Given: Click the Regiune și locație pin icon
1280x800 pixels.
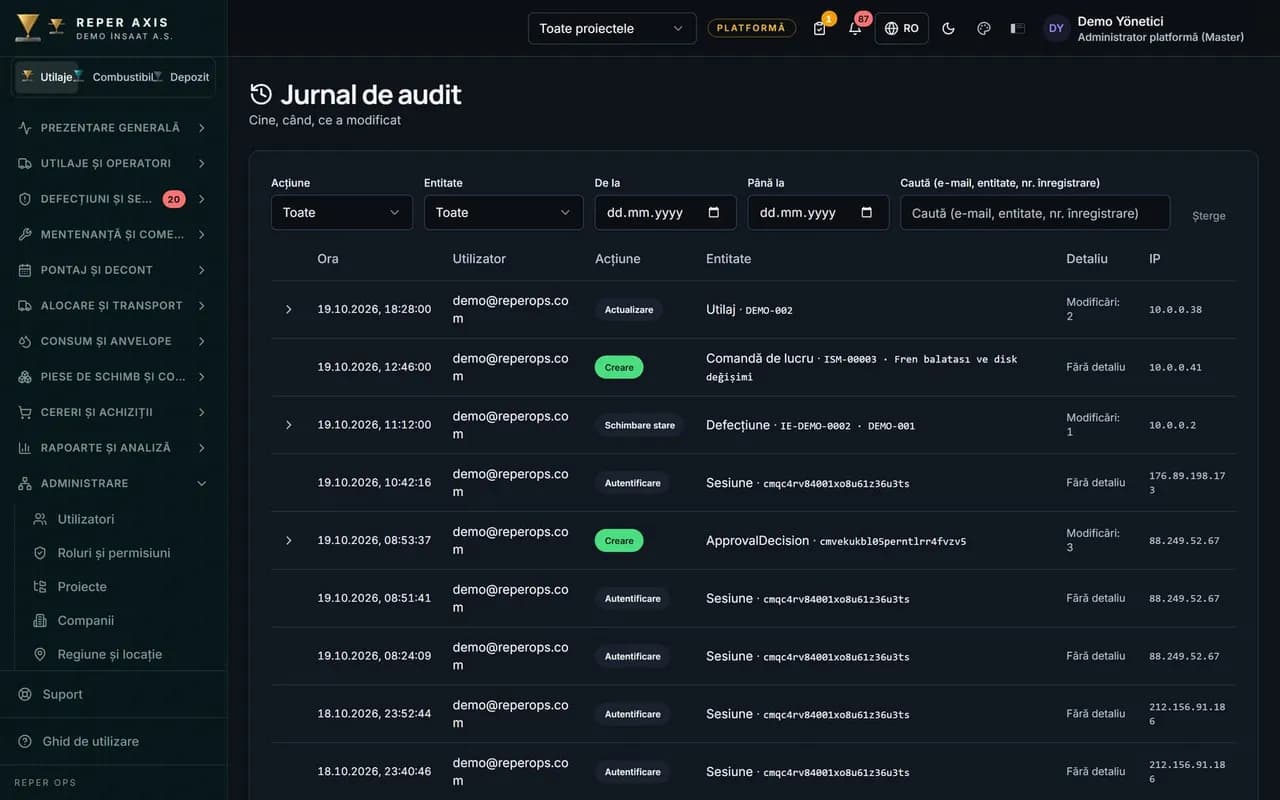Looking at the screenshot, I should (40, 654).
